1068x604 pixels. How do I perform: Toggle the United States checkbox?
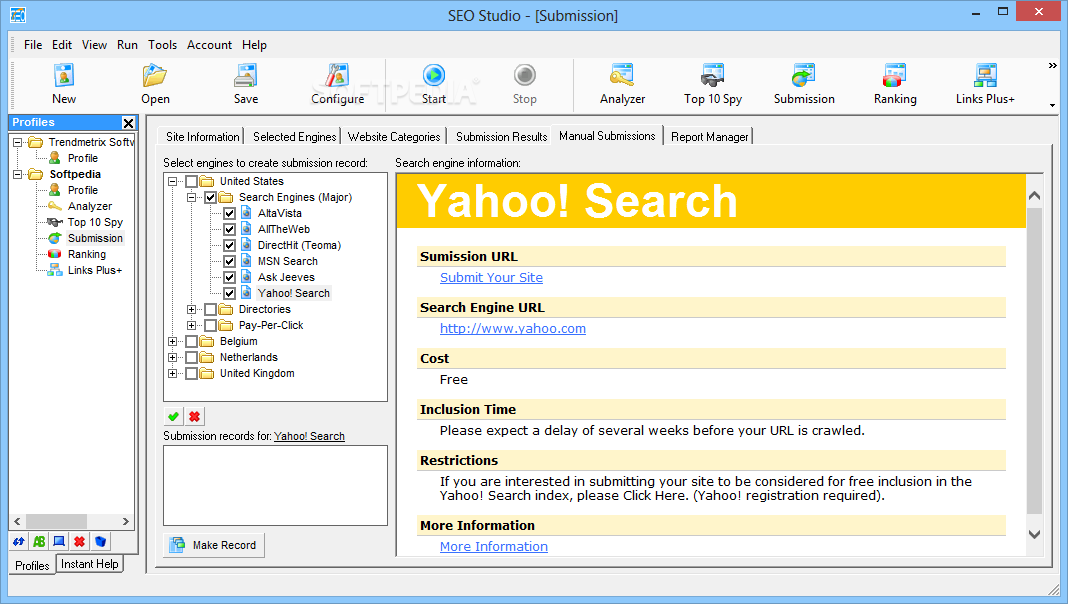click(x=191, y=181)
